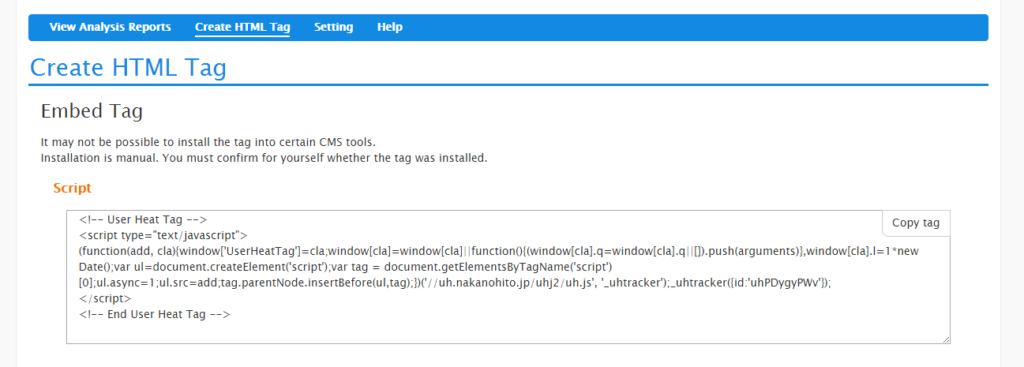Click the Installation is manual notice text
Image resolution: width=1024 pixels, height=367 pixels.
264,158
